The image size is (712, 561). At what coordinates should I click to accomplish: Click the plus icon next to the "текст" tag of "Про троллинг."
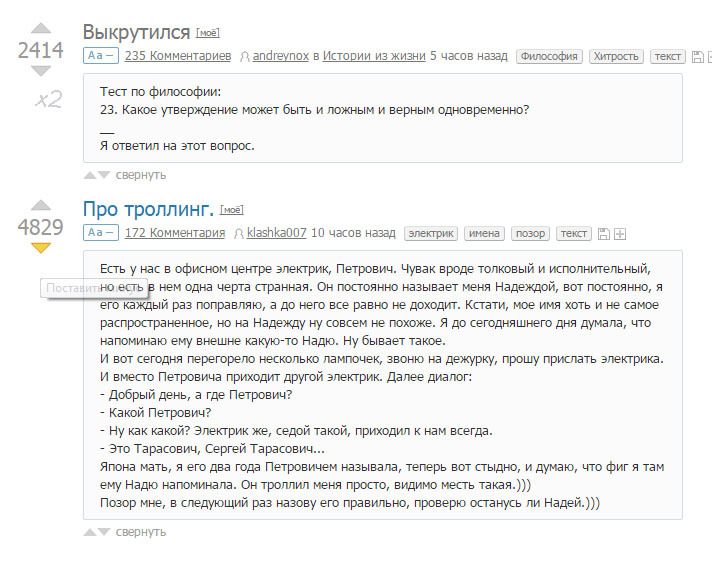click(620, 234)
